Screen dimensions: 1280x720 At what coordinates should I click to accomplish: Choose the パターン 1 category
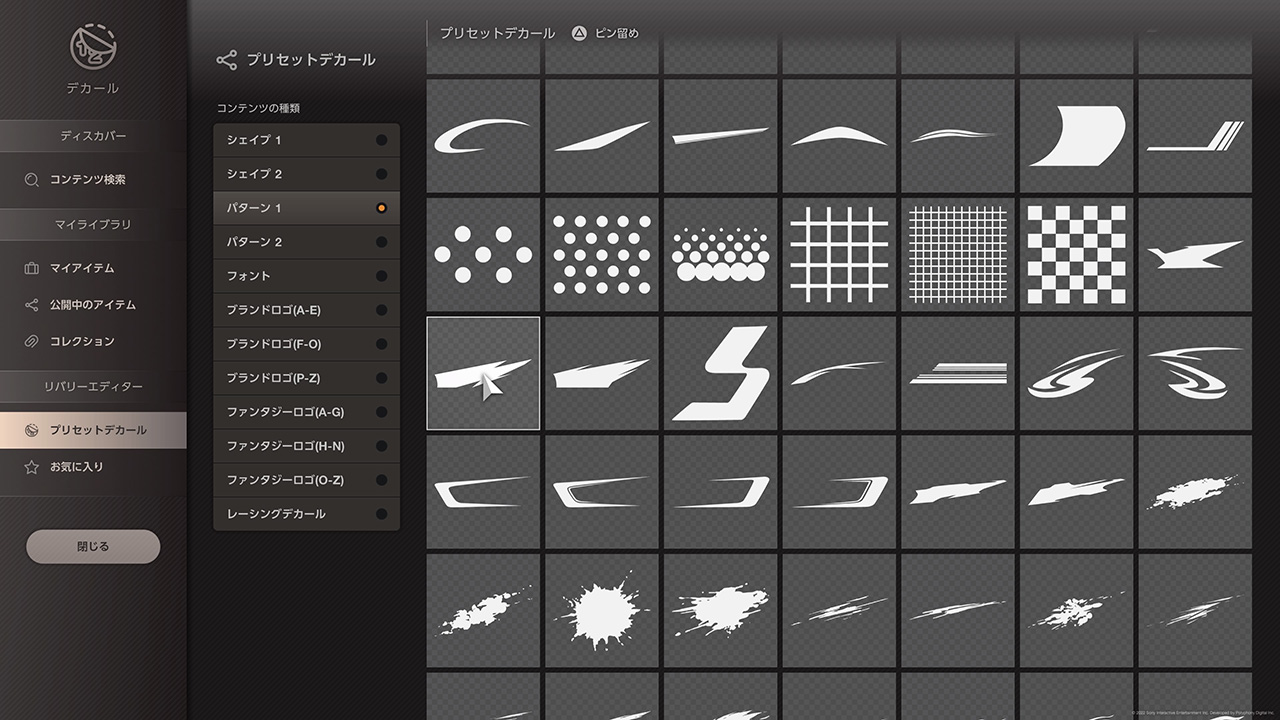coord(306,208)
